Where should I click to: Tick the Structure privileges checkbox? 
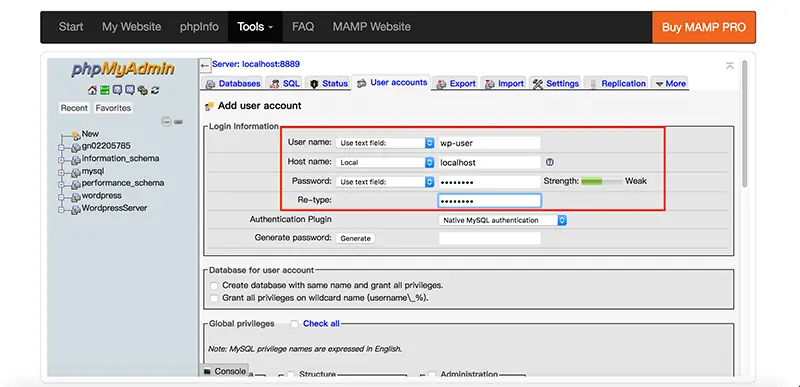[290, 374]
